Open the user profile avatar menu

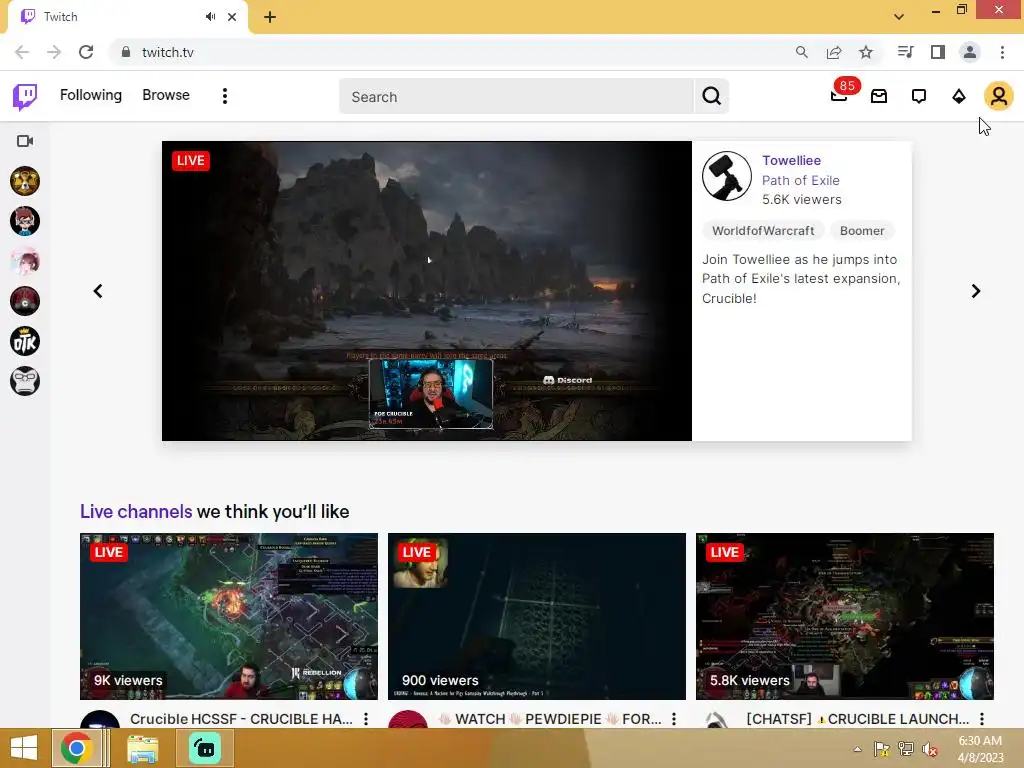point(999,97)
